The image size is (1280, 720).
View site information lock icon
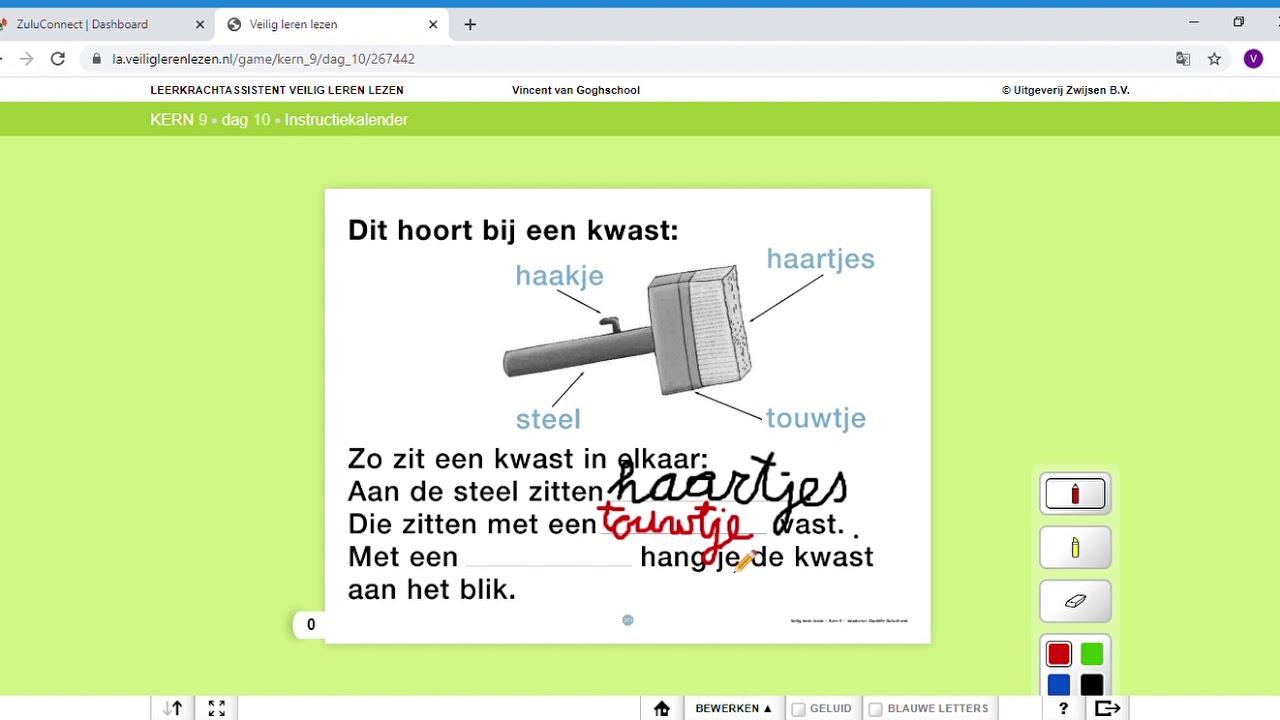96,59
